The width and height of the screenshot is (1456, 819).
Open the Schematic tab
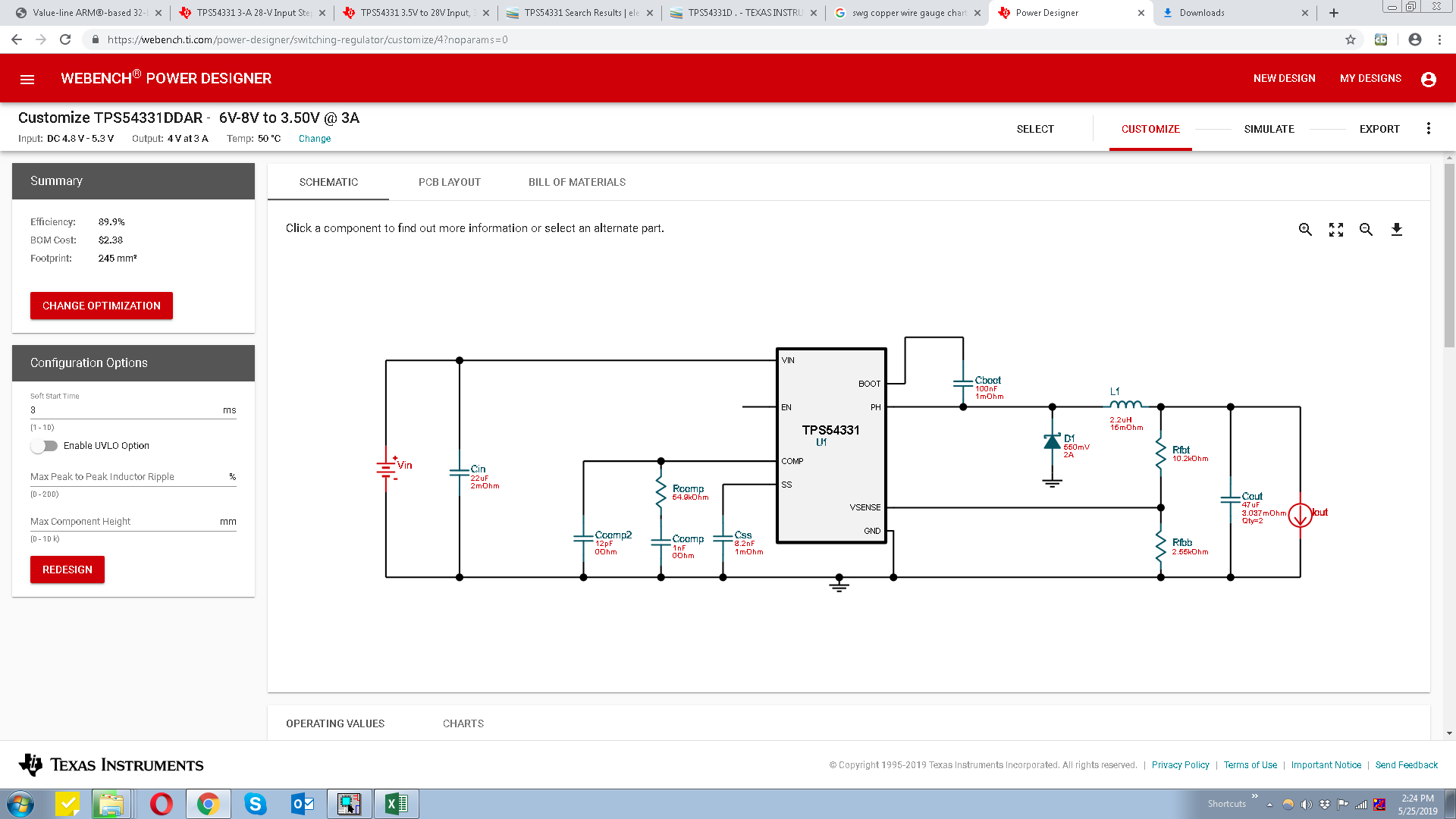328,182
